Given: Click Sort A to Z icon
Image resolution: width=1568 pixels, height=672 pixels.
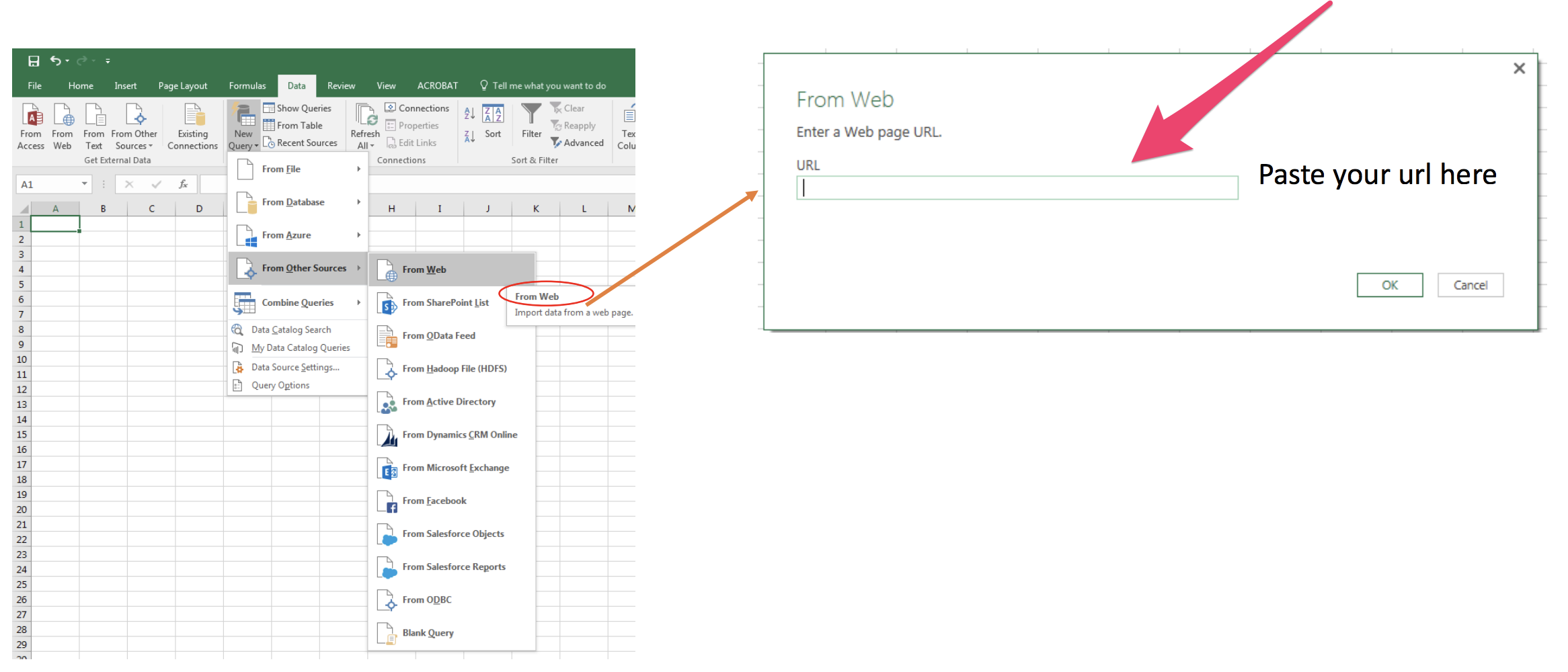Looking at the screenshot, I should point(470,113).
